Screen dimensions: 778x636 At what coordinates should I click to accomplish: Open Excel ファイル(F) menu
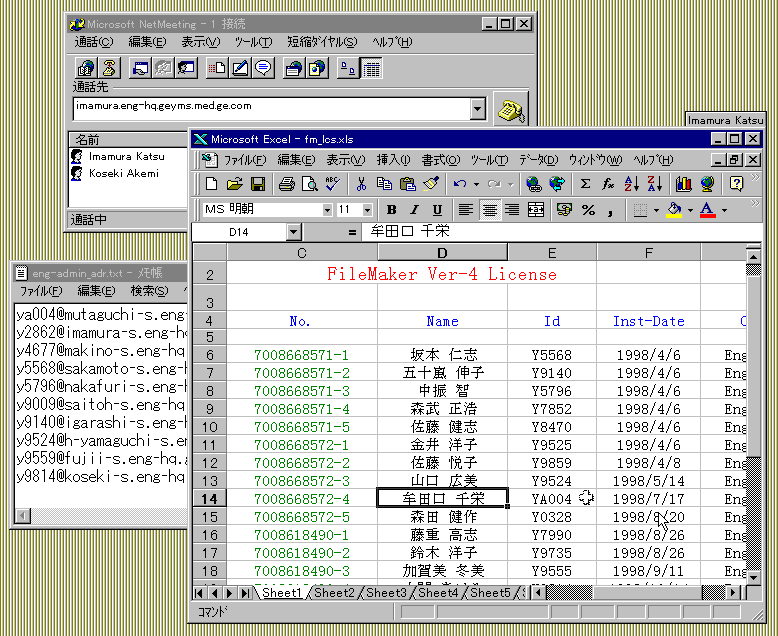245,160
